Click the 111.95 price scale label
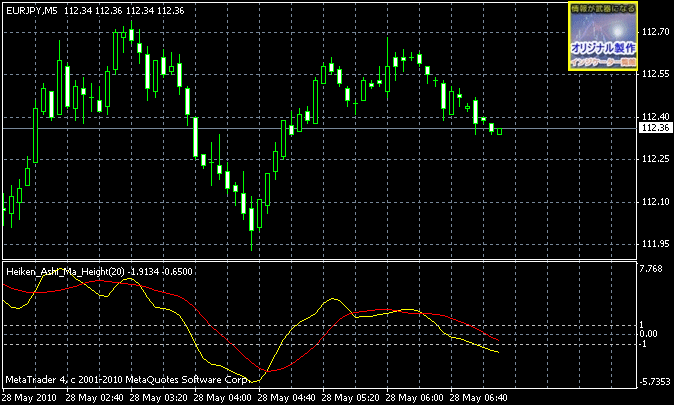This screenshot has height=405, width=674. 656,244
